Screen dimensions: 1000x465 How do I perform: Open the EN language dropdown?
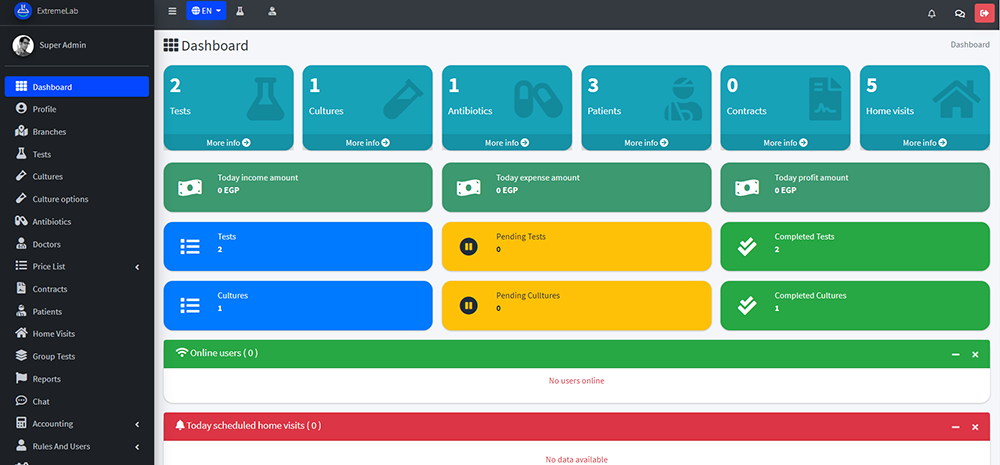click(206, 11)
